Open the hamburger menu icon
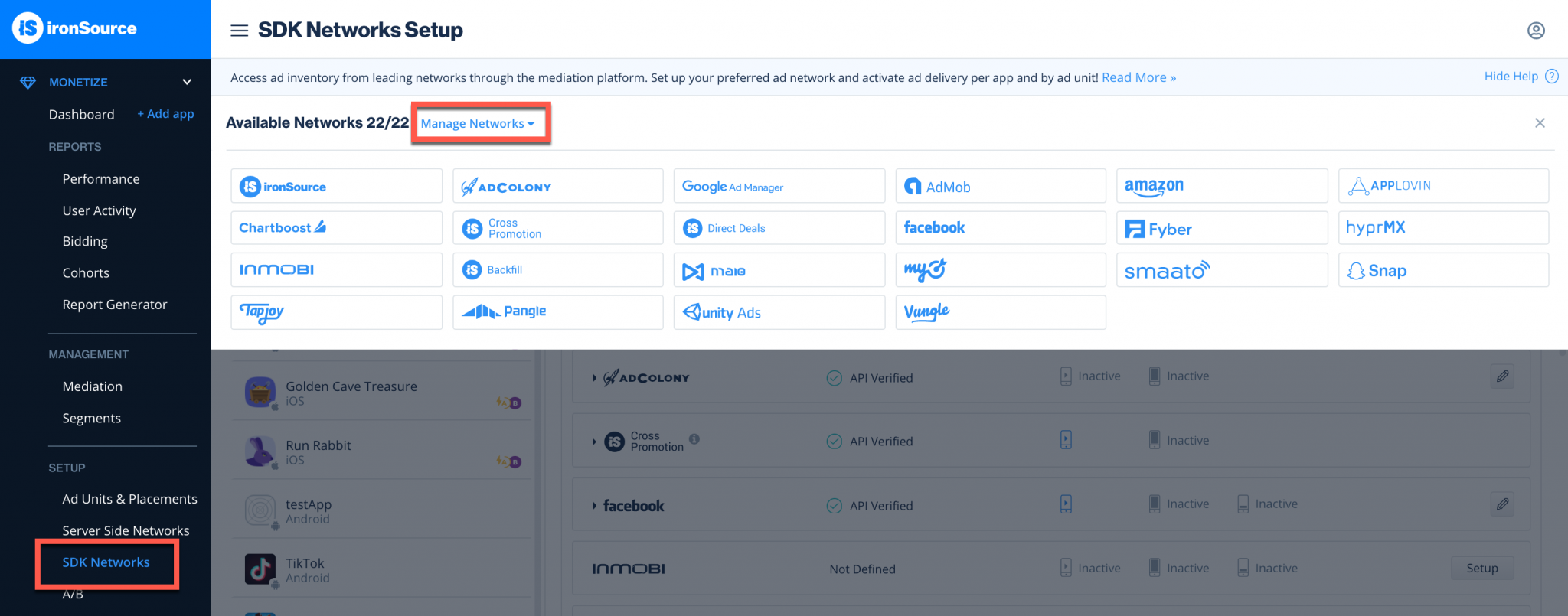This screenshot has width=1568, height=616. (239, 31)
